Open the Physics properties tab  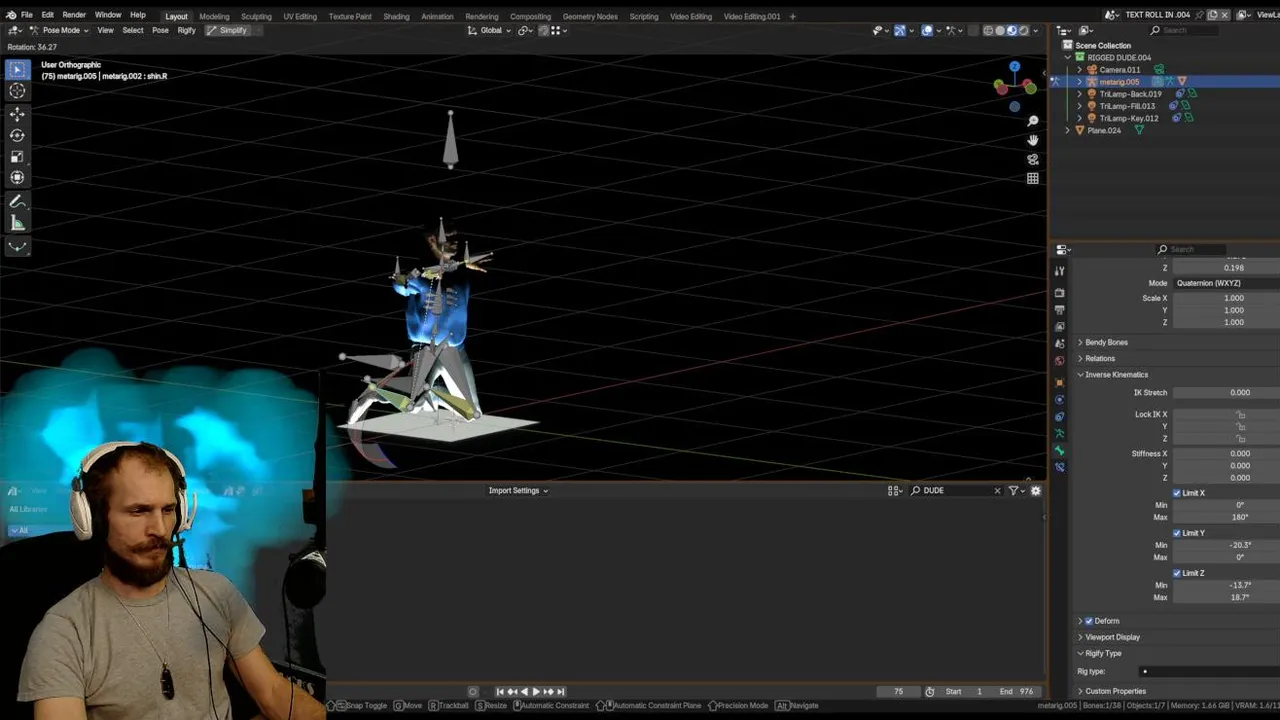(1060, 399)
